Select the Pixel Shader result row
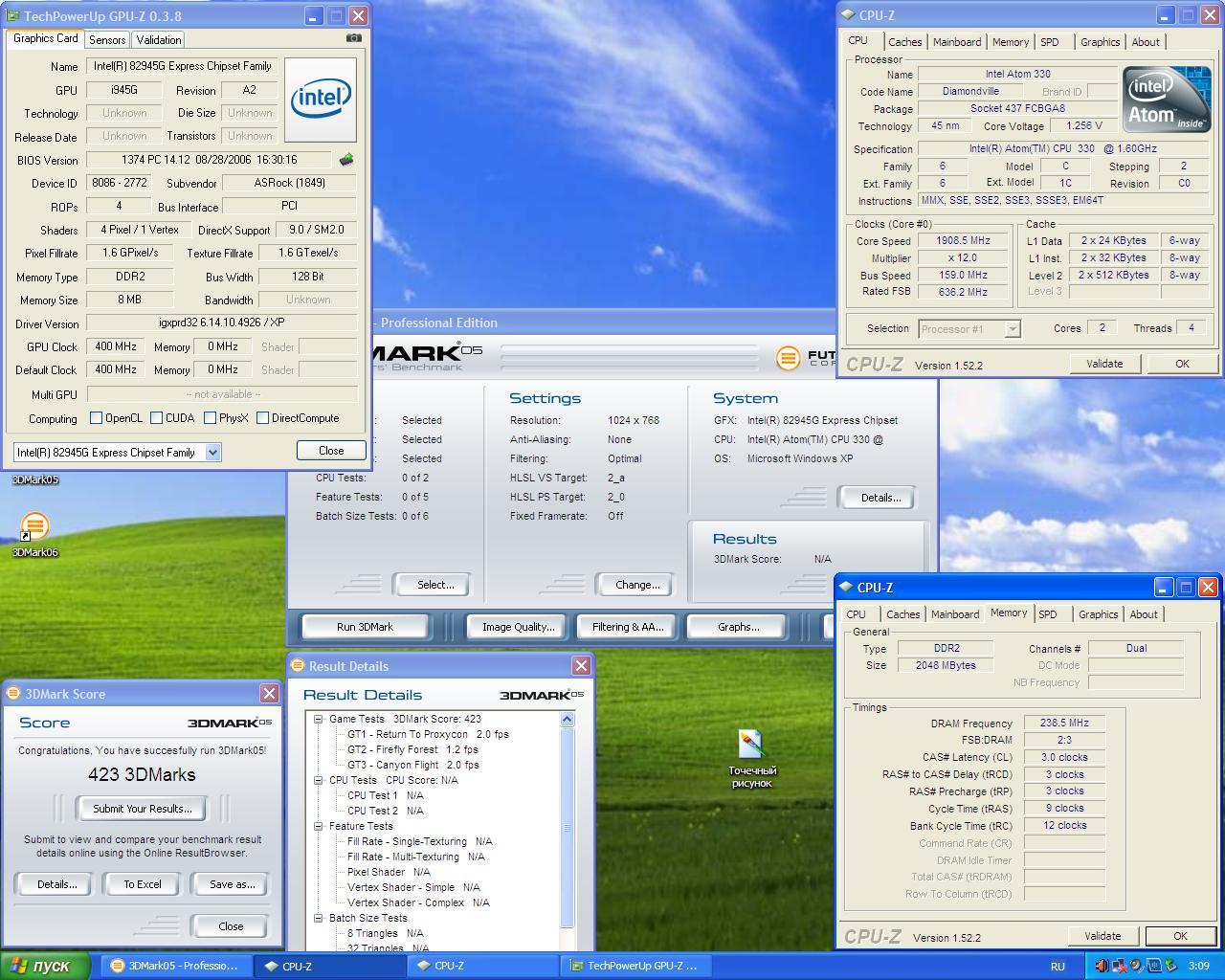 point(389,872)
